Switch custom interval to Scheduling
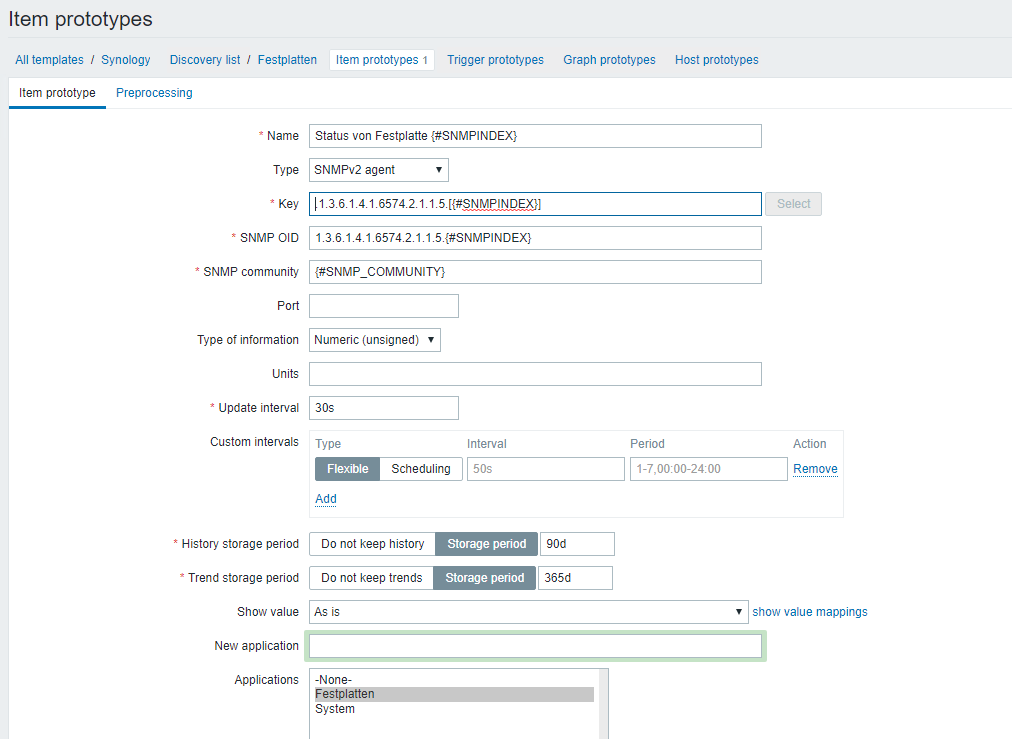The image size is (1012, 739). [x=420, y=469]
